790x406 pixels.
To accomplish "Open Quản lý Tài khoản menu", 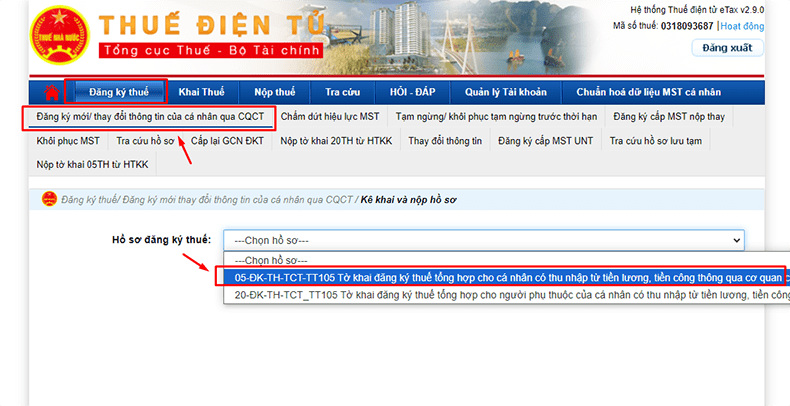I will (499, 93).
